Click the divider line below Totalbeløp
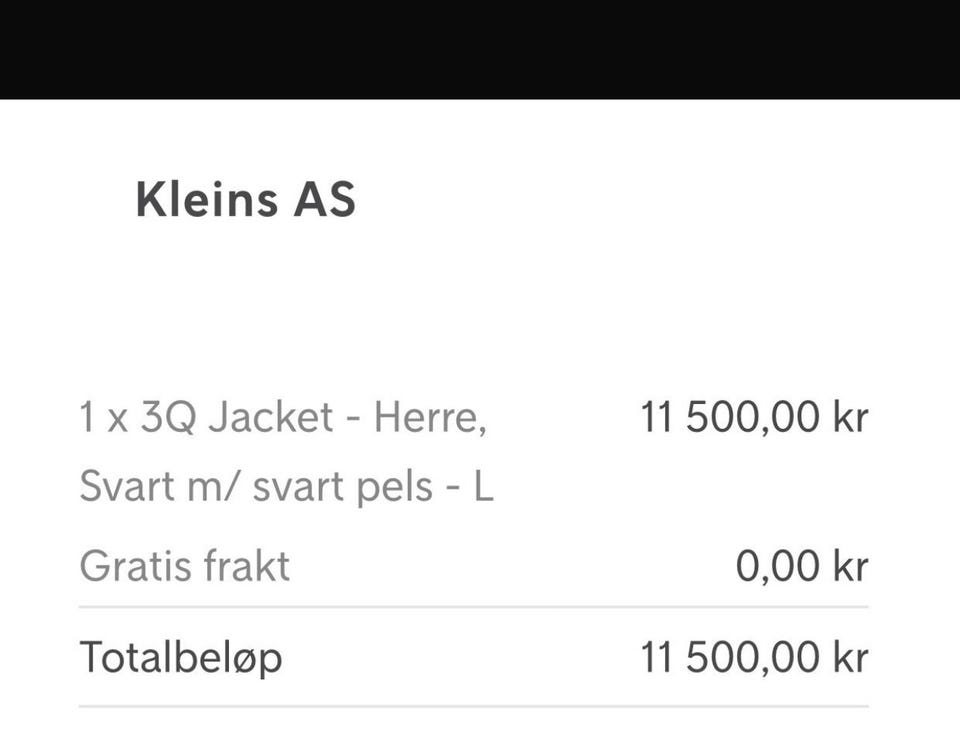This screenshot has width=960, height=752. (474, 706)
